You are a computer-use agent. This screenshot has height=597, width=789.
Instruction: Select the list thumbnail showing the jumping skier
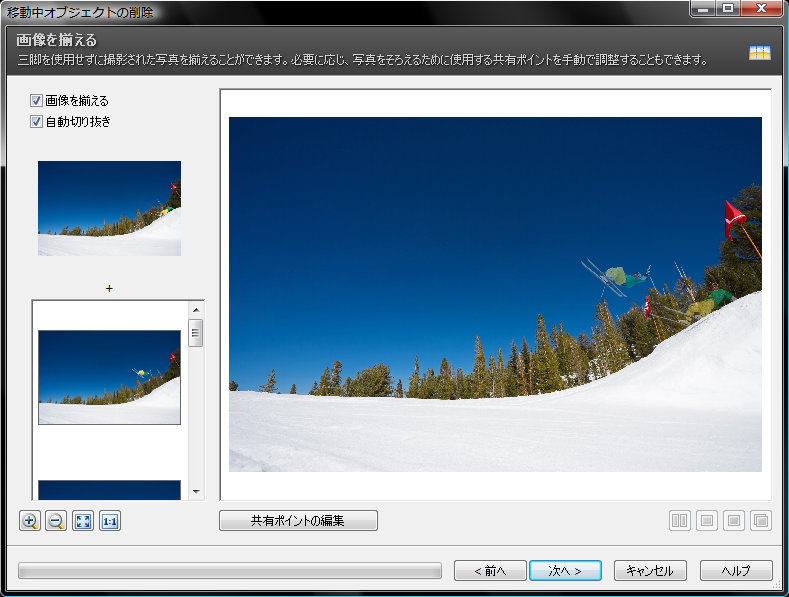pos(109,378)
